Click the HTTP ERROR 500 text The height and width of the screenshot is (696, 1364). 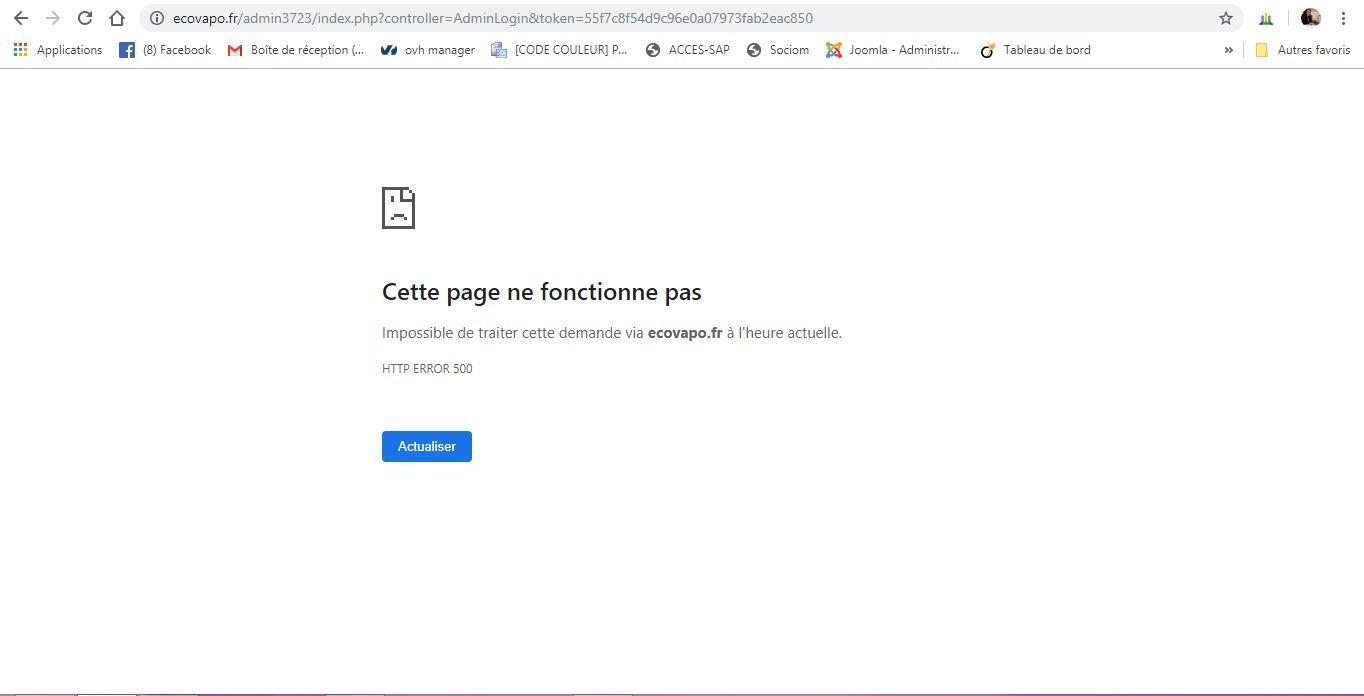click(x=427, y=369)
